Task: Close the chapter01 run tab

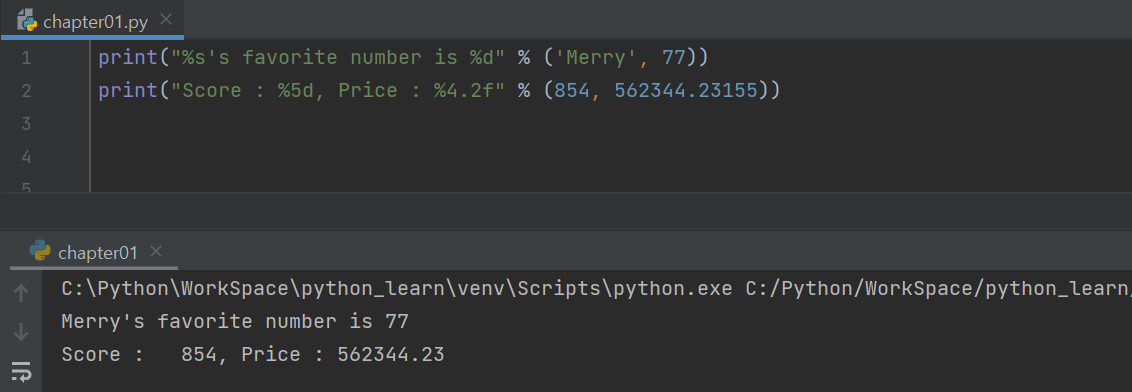Action: click(156, 251)
